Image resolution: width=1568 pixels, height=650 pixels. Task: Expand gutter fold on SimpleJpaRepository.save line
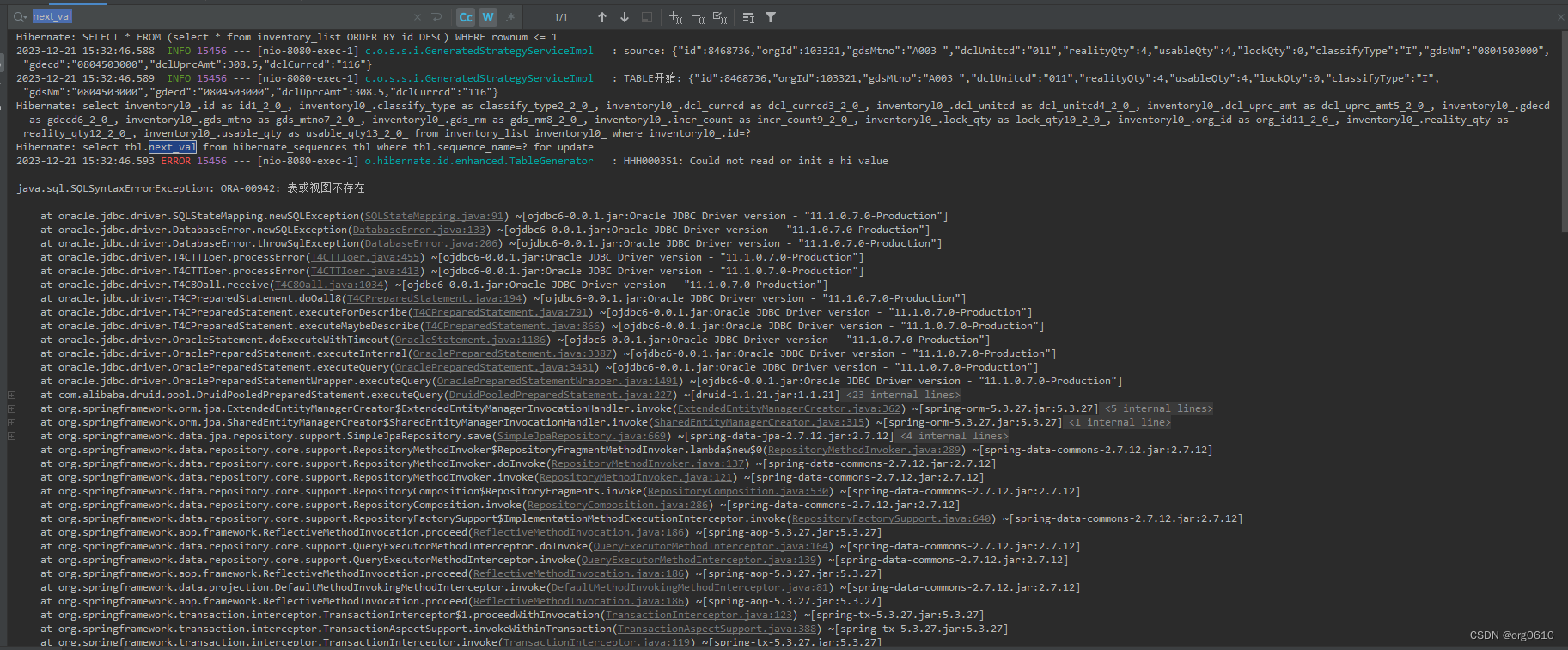pos(12,437)
